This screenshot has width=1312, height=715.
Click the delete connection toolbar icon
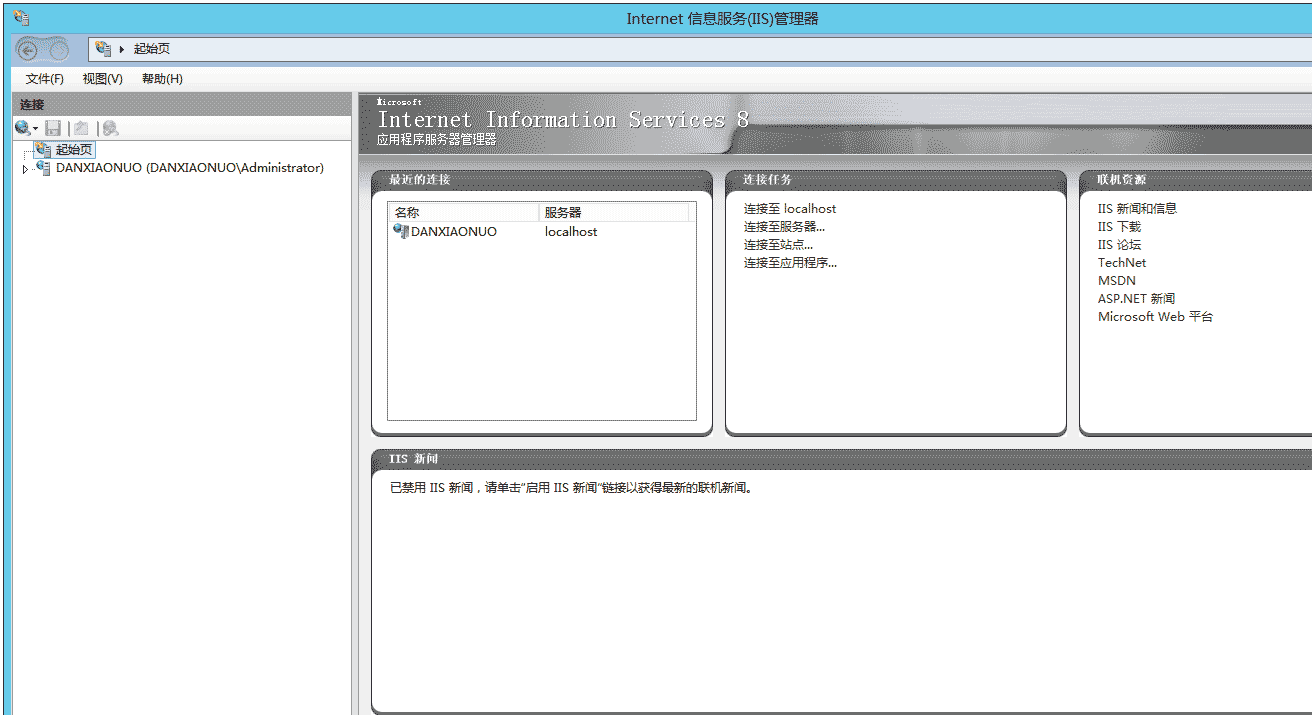coord(110,128)
